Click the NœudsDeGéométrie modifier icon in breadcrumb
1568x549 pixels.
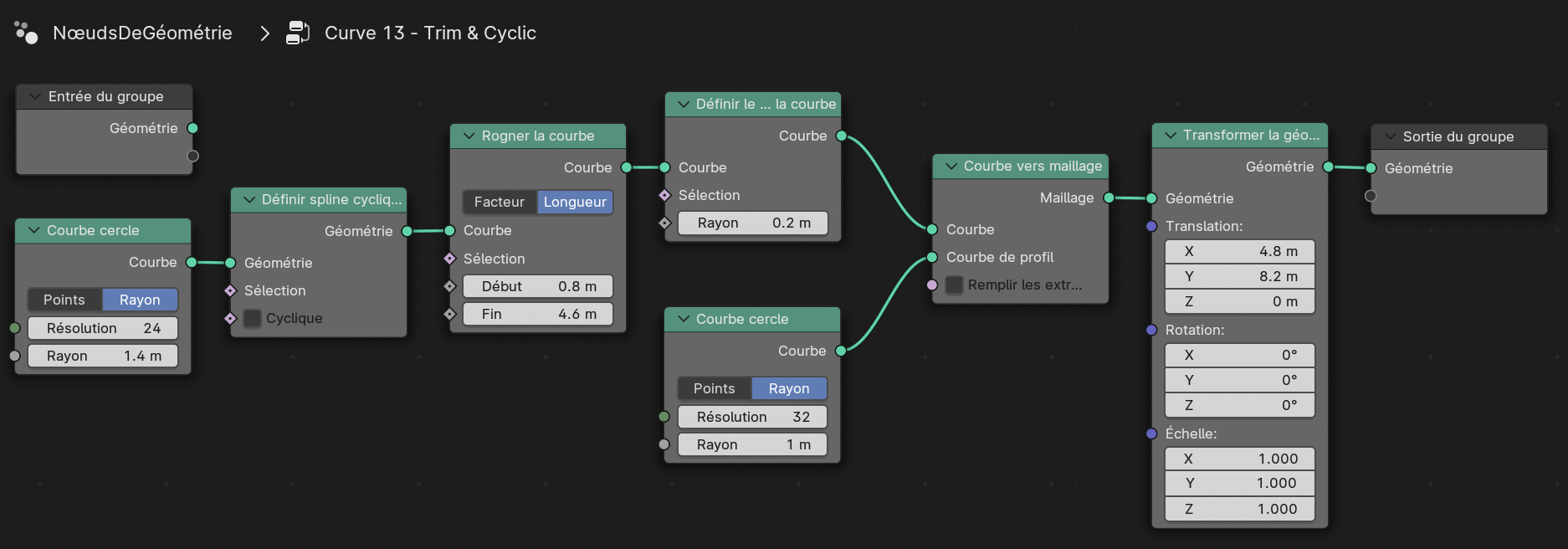click(x=26, y=33)
